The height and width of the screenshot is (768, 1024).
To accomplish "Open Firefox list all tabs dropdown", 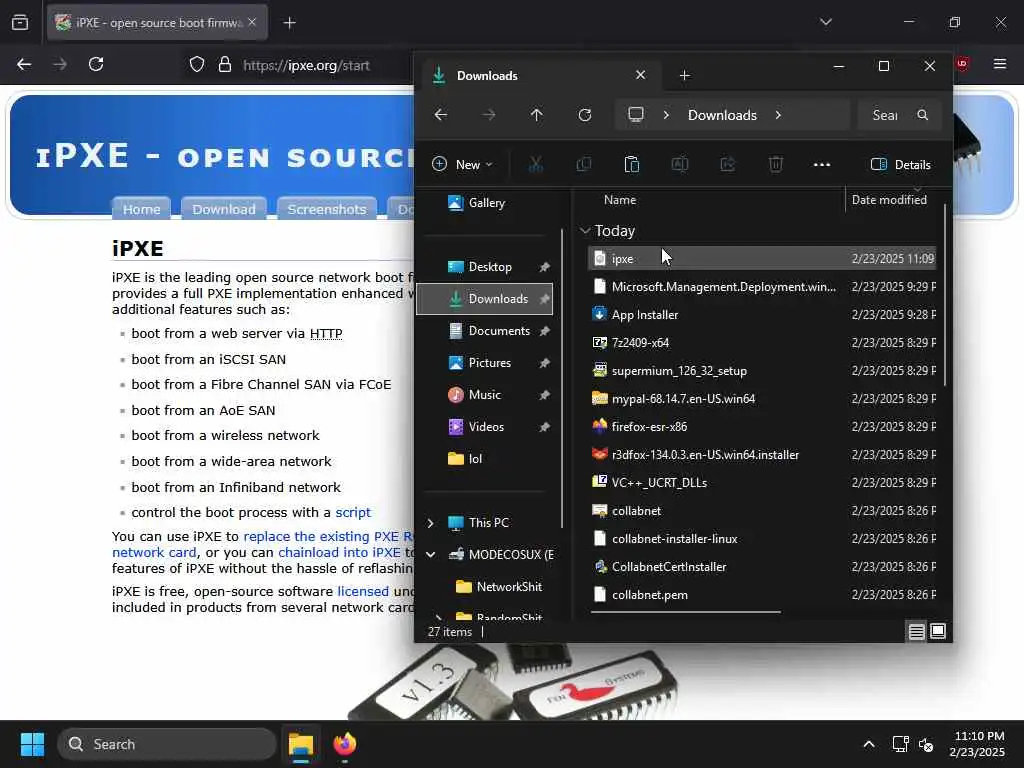I will [825, 22].
